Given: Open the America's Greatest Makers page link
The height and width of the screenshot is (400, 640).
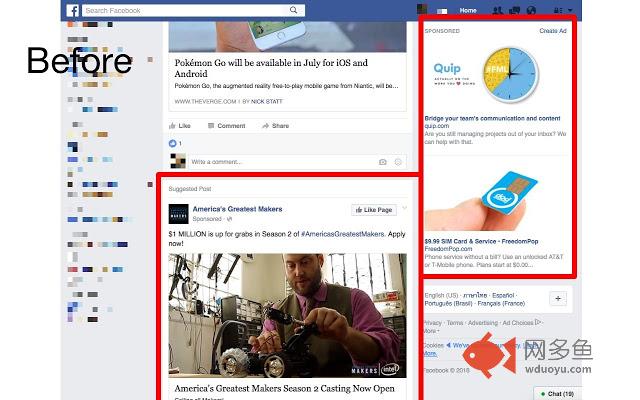Looking at the screenshot, I should (237, 209).
